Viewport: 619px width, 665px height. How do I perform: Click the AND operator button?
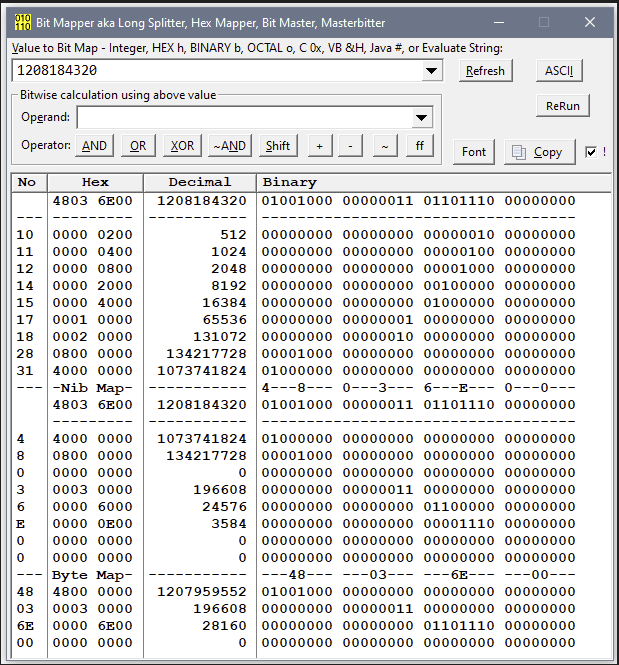[x=95, y=146]
